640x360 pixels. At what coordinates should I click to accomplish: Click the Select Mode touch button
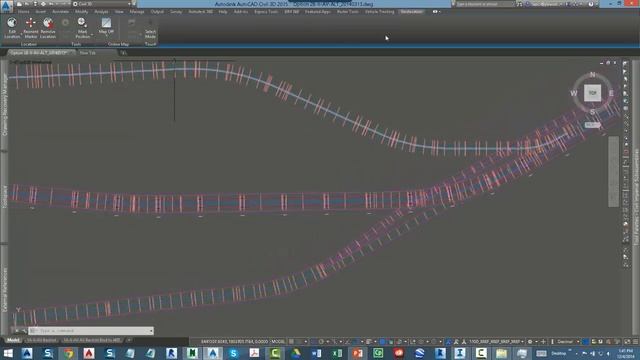tap(150, 28)
